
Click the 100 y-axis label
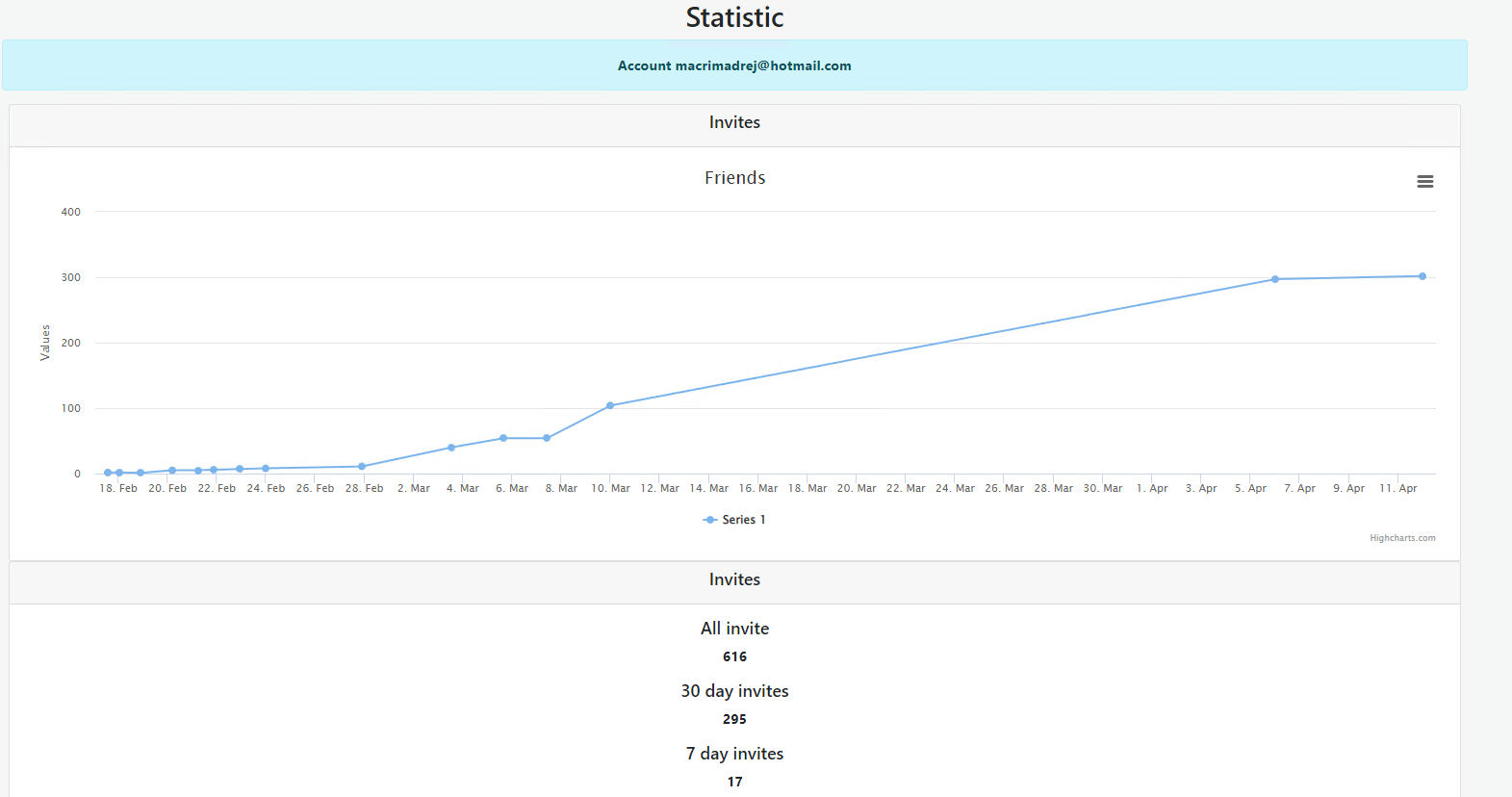click(x=71, y=408)
